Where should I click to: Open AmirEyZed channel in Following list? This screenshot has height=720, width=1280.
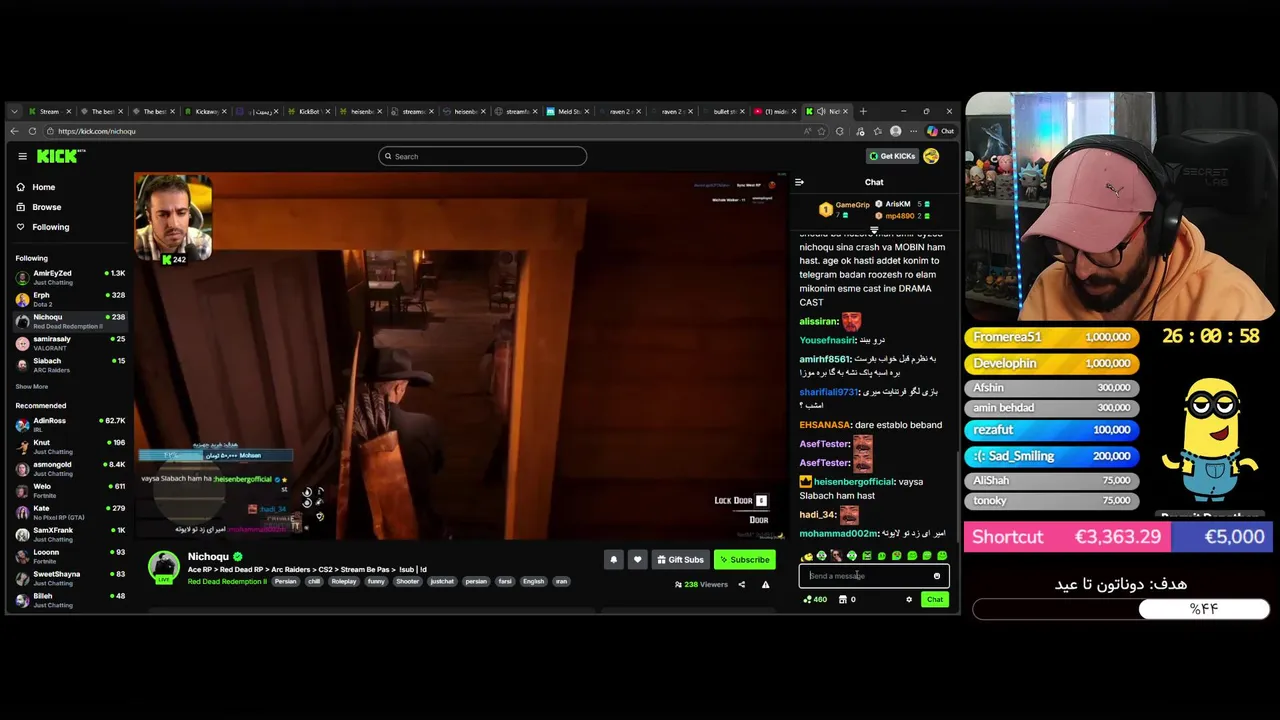click(70, 277)
